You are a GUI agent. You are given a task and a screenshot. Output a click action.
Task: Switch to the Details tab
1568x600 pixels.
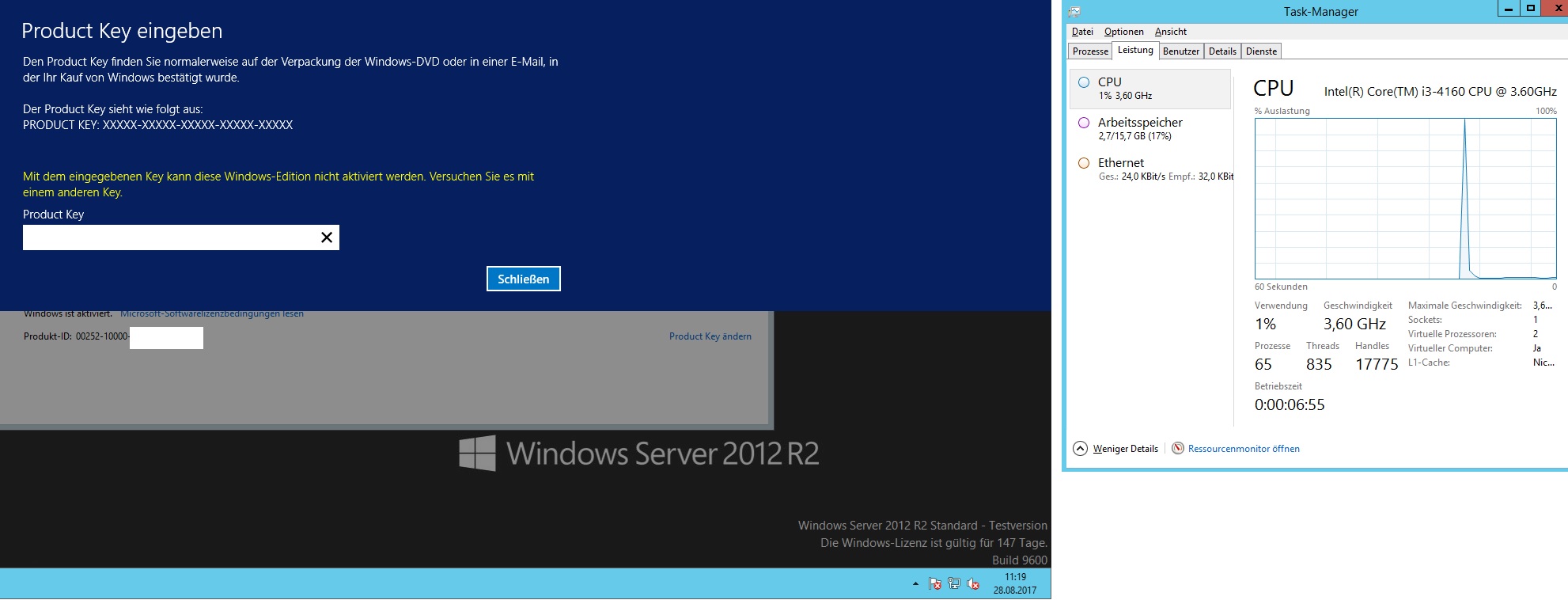[x=1222, y=51]
